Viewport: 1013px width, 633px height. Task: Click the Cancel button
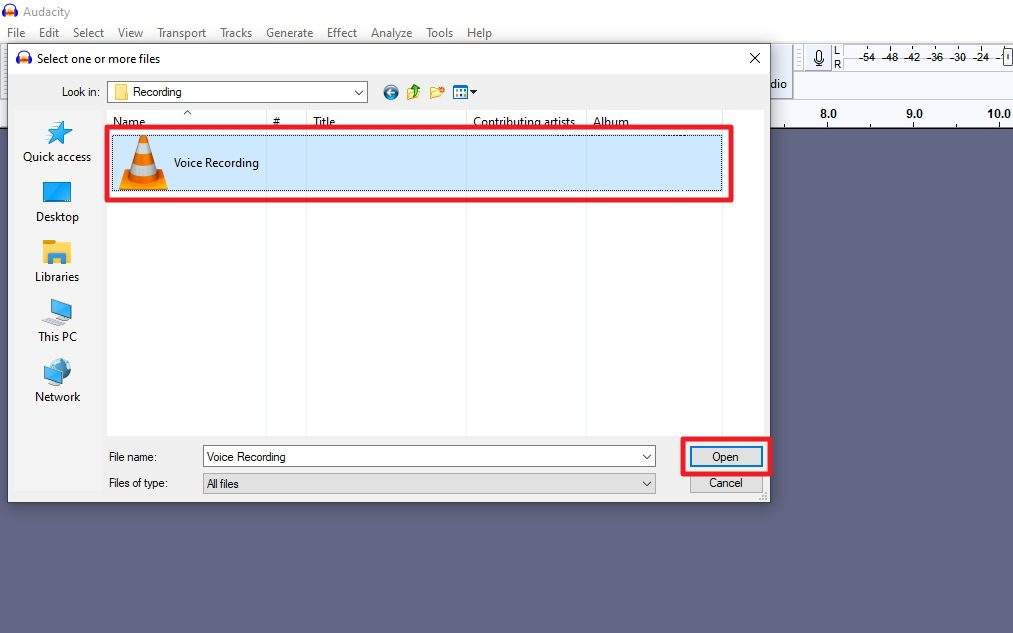click(x=726, y=483)
